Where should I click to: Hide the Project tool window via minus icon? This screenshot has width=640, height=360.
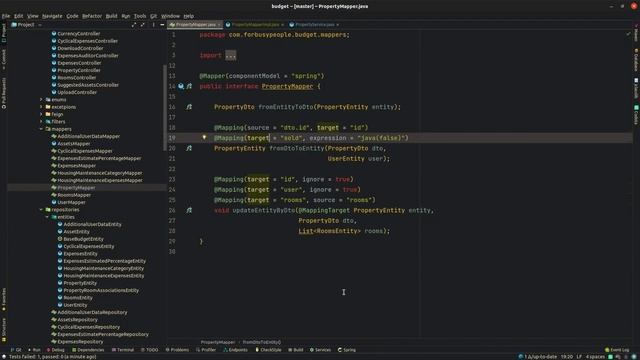pos(162,25)
